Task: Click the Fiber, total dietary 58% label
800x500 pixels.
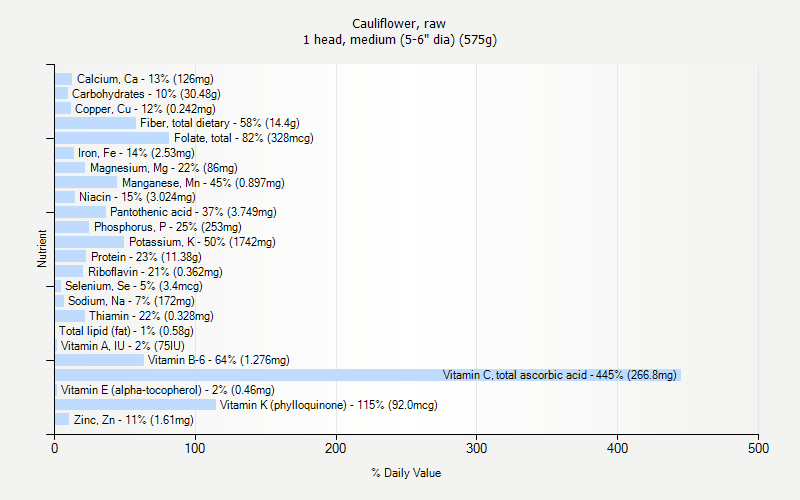Action: pos(220,123)
